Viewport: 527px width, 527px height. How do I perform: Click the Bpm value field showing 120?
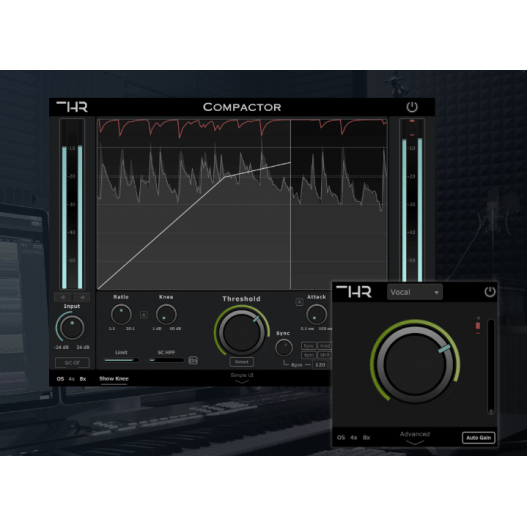point(320,365)
